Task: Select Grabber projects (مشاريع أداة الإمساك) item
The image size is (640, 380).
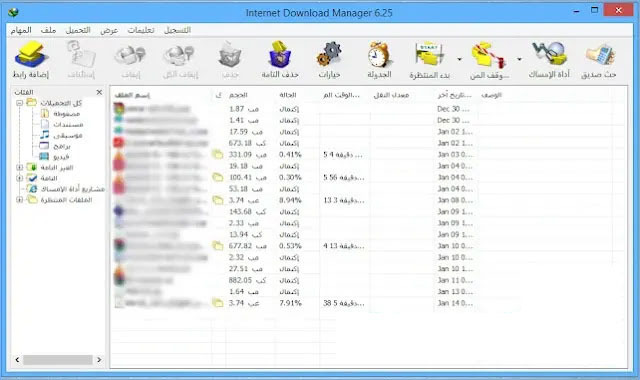Action: click(x=73, y=189)
